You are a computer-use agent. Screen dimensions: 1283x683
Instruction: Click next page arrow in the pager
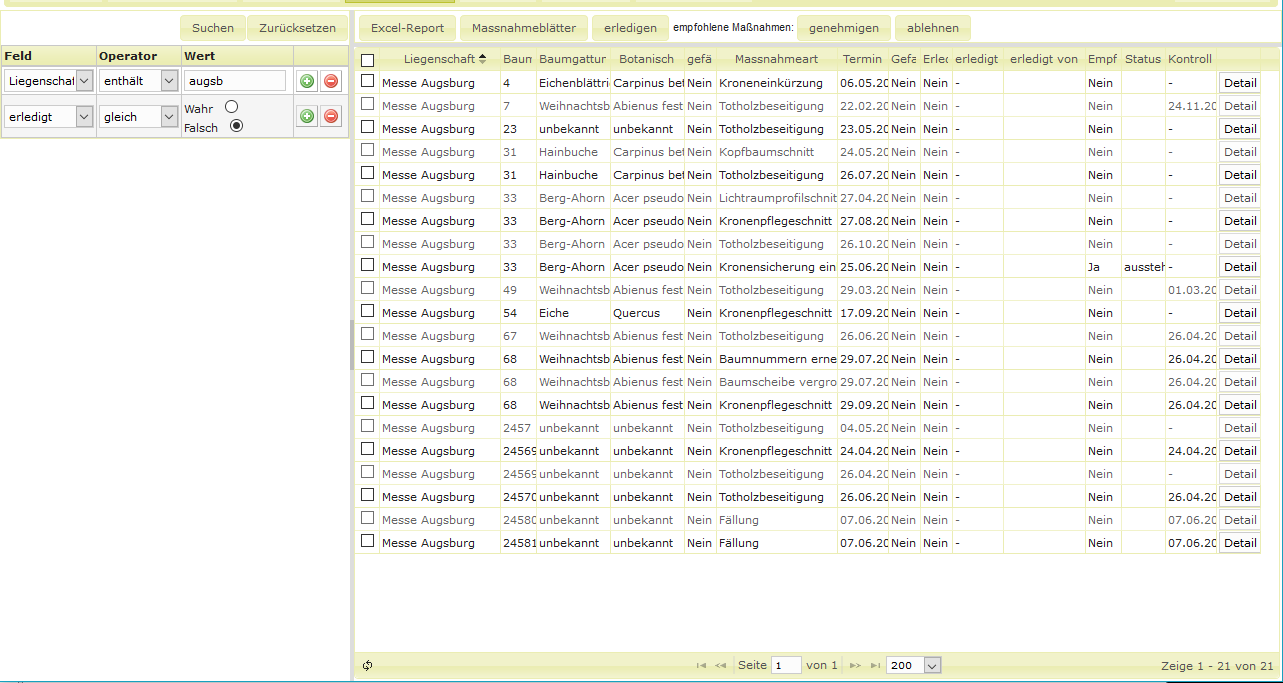[x=855, y=665]
